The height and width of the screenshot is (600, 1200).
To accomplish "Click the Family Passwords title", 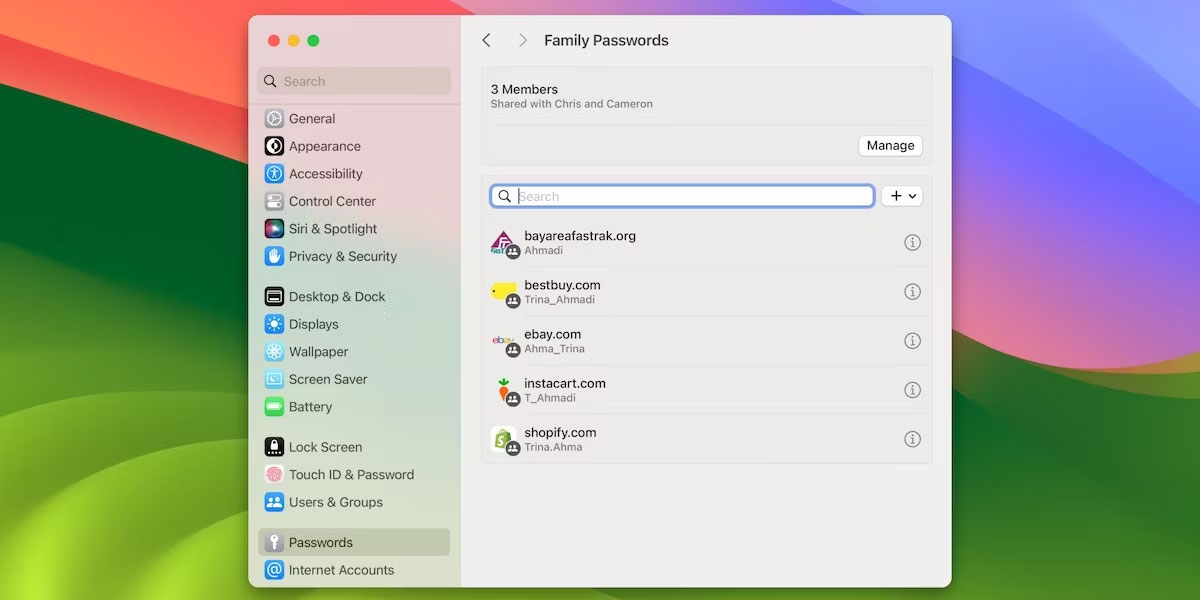I will [x=606, y=41].
